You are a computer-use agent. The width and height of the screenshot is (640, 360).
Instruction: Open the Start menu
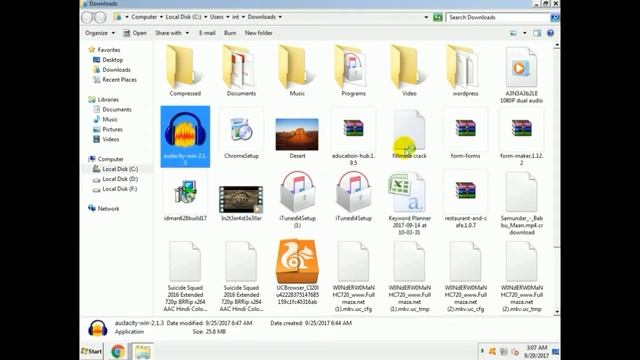[x=92, y=351]
